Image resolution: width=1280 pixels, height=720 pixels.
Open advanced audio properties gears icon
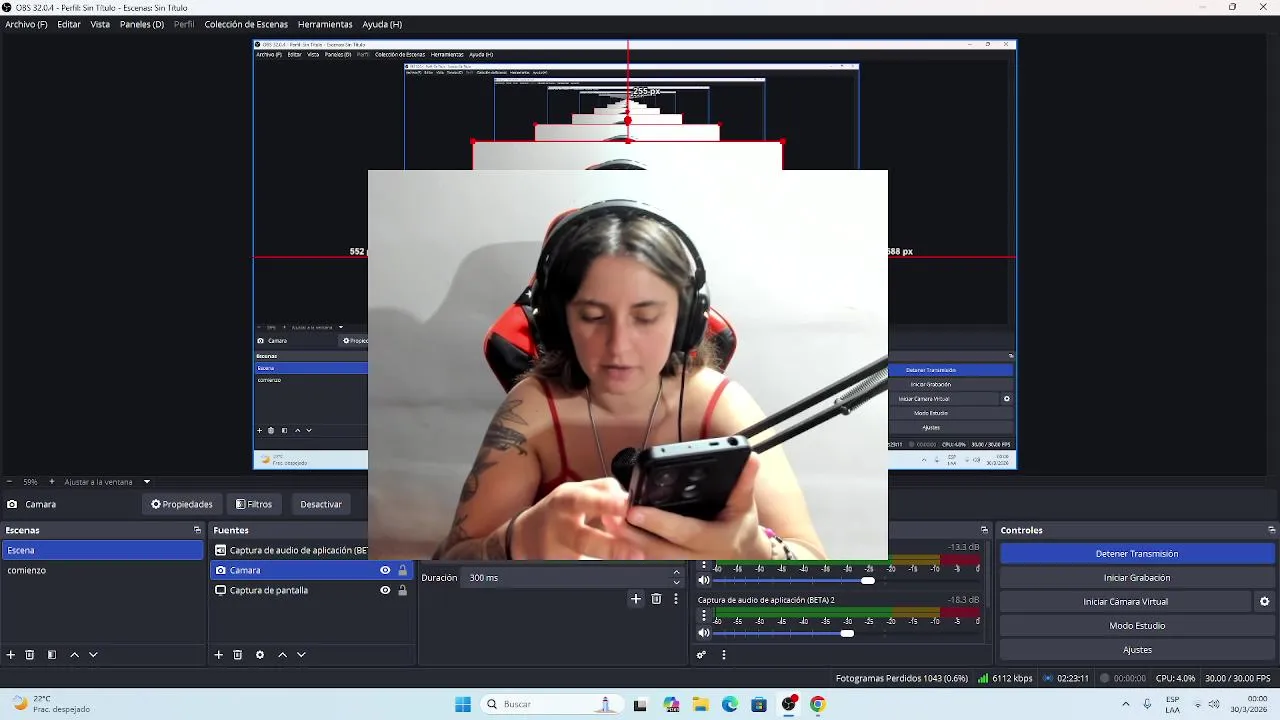[701, 655]
